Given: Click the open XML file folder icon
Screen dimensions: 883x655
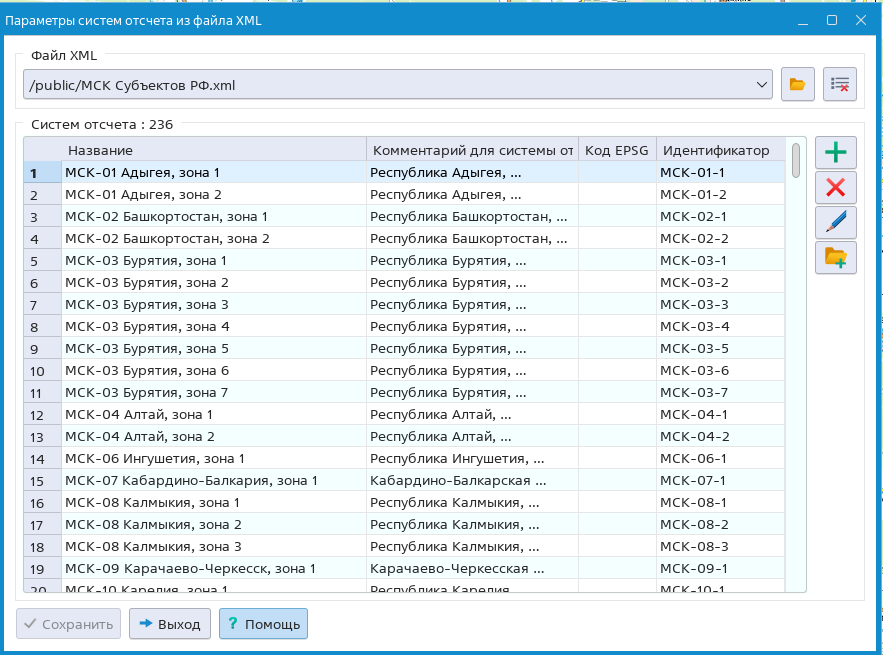Looking at the screenshot, I should [x=797, y=85].
